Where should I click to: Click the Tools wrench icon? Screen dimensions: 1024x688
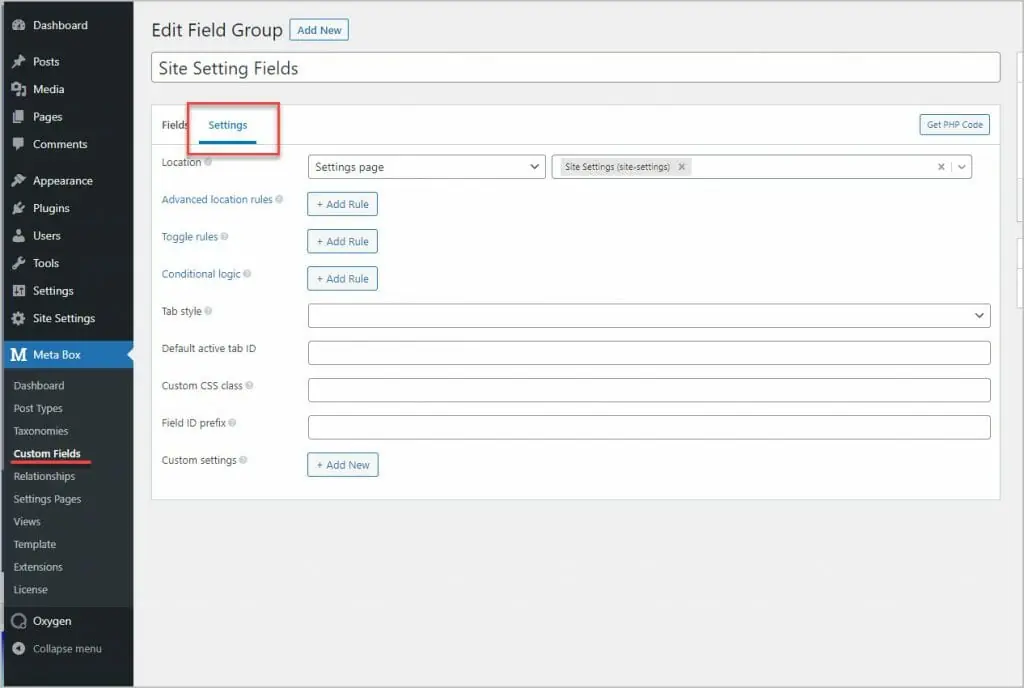pos(18,263)
